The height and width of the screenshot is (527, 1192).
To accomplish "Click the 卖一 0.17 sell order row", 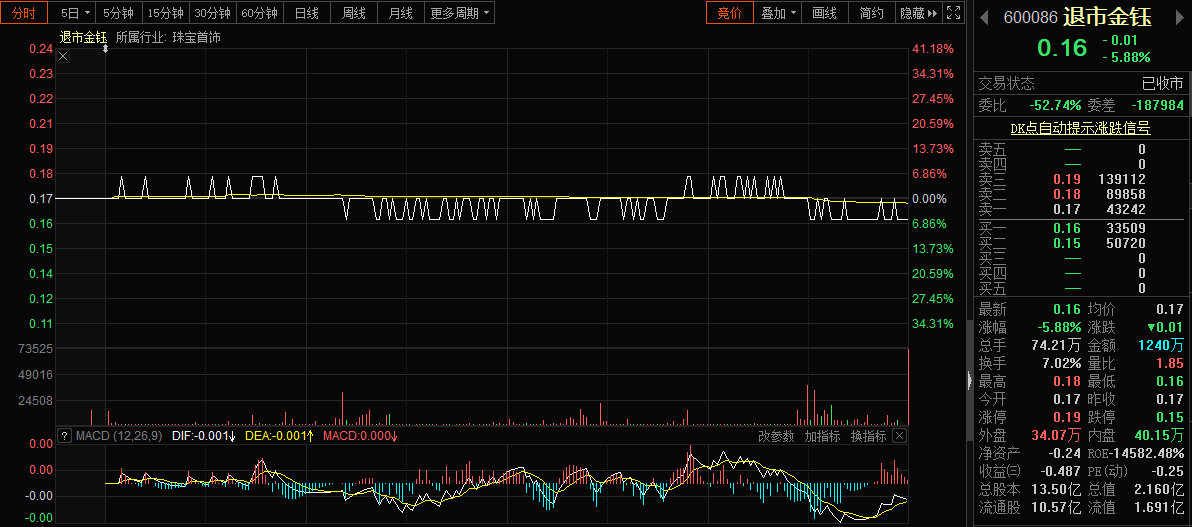I will [x=1080, y=208].
